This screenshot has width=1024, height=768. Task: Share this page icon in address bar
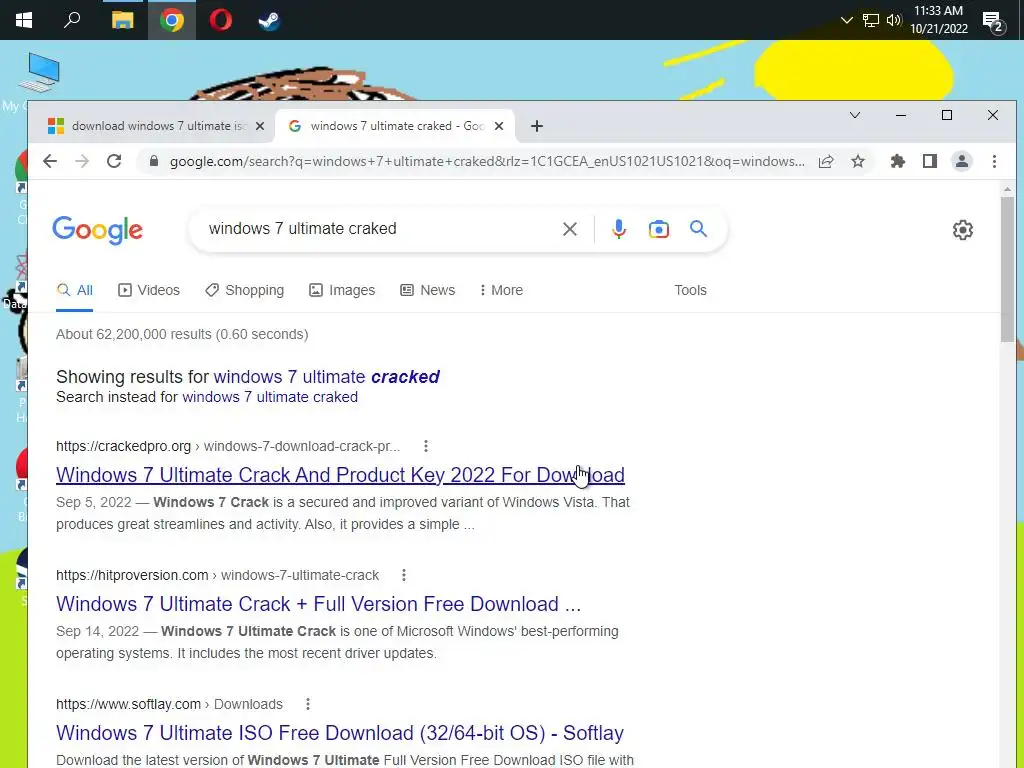(x=826, y=161)
